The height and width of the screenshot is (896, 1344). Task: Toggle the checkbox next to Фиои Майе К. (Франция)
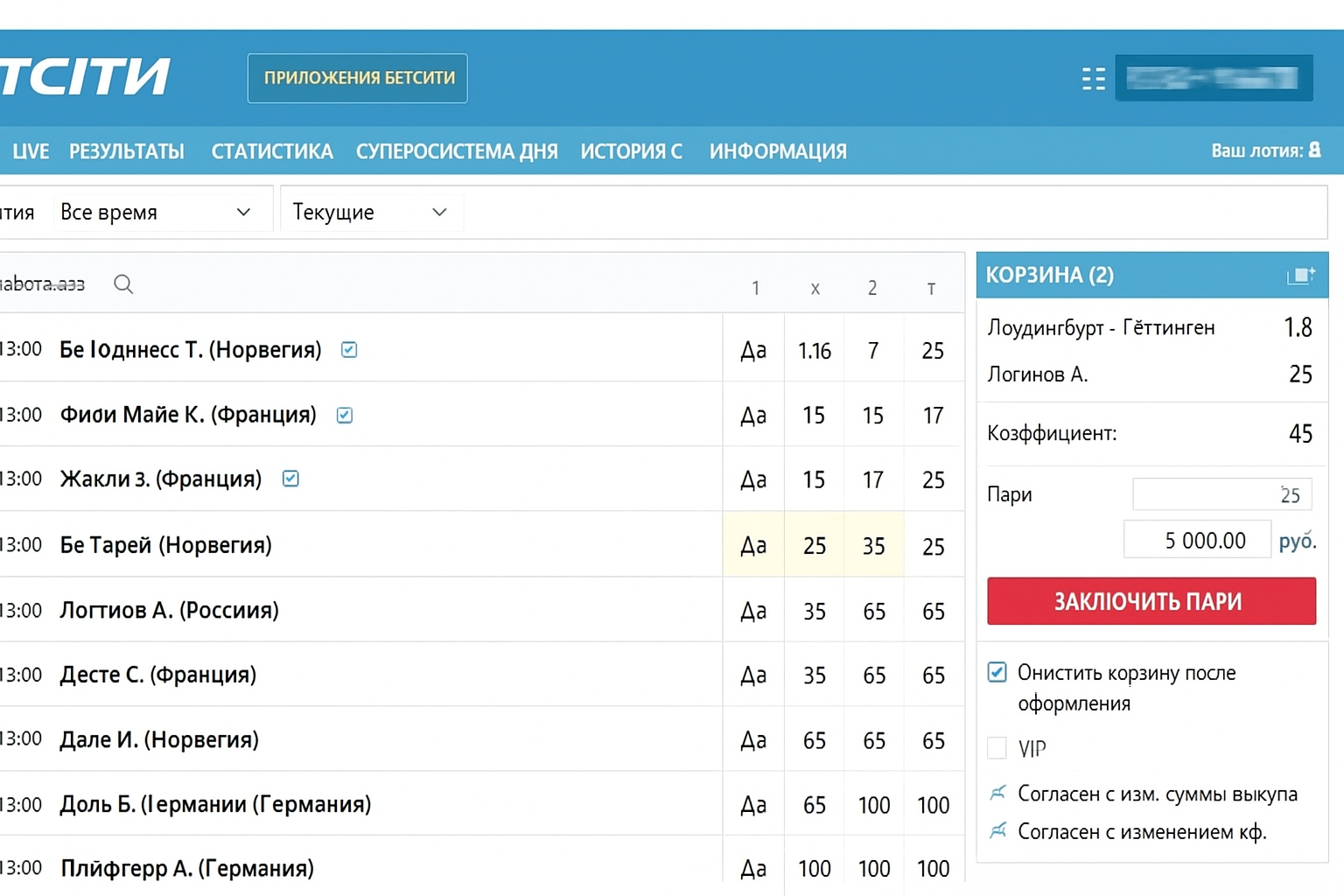point(345,415)
